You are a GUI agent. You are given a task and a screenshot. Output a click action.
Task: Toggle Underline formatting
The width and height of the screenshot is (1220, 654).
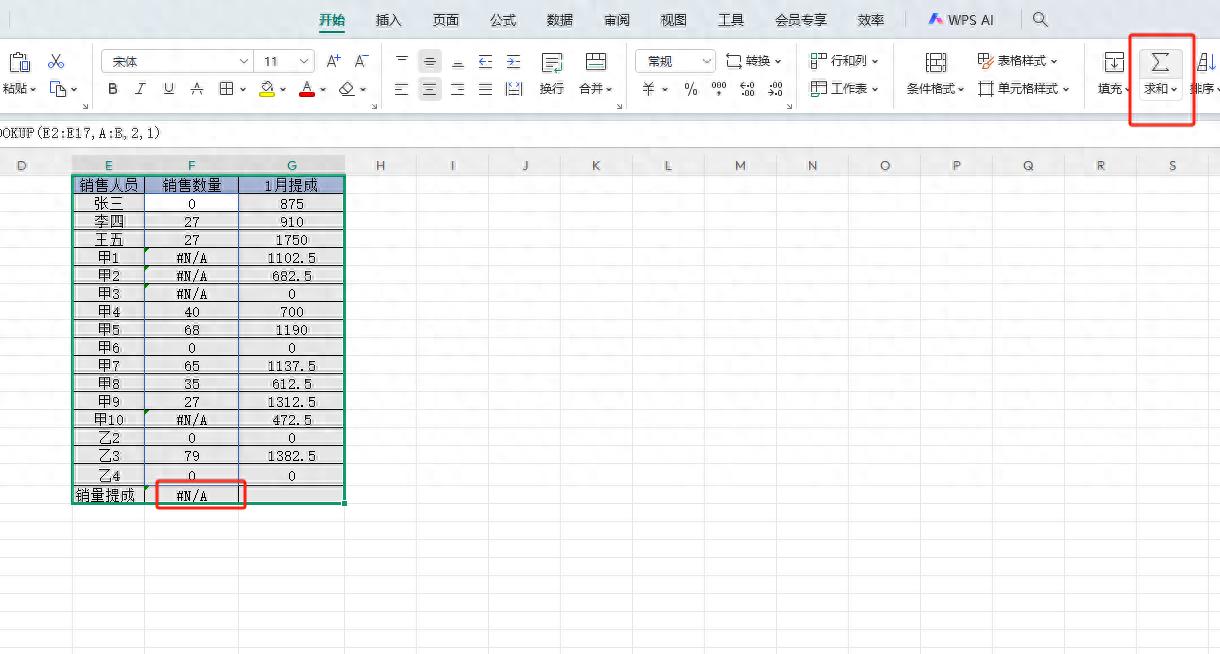[168, 89]
